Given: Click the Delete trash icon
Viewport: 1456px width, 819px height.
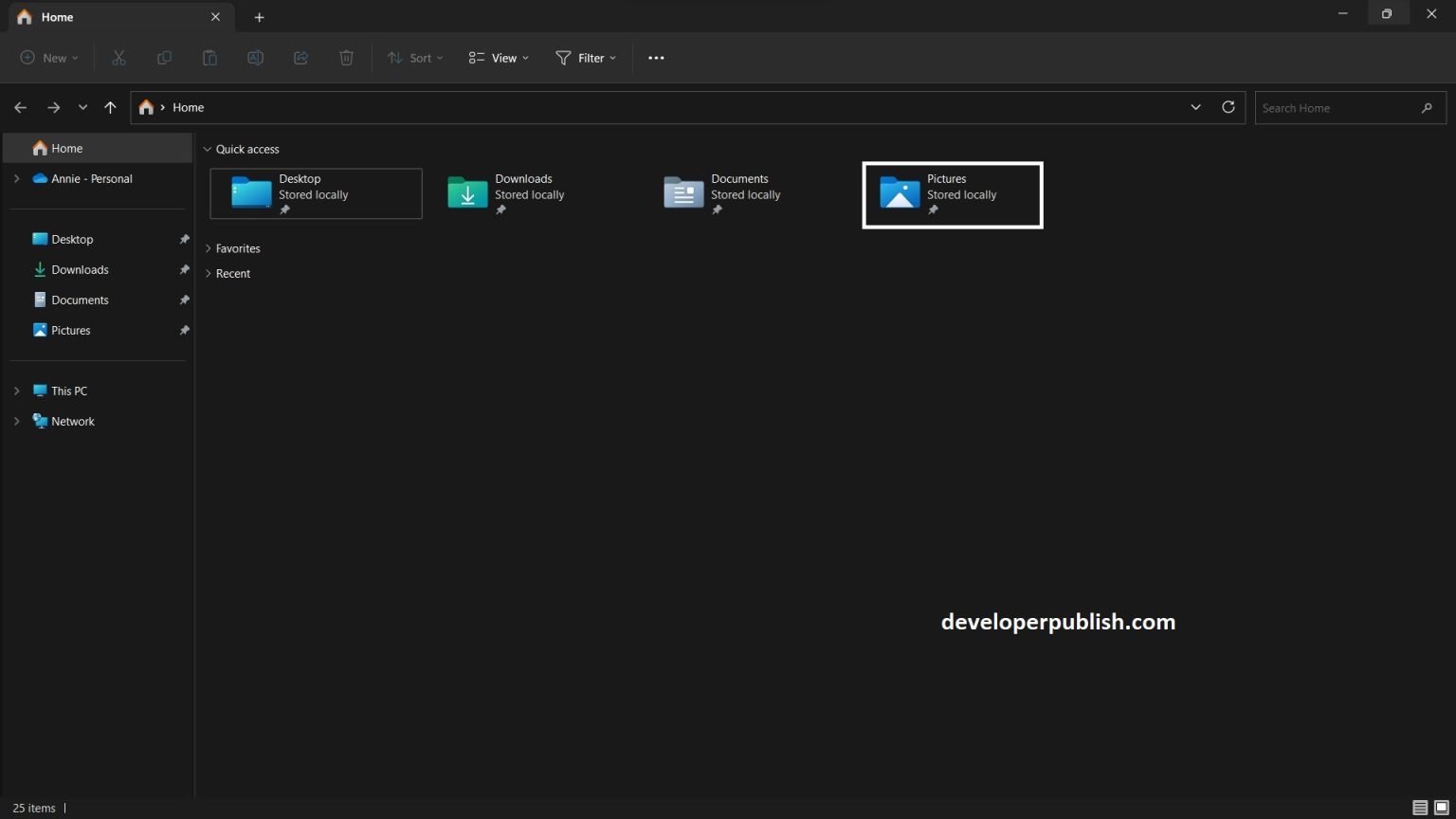Looking at the screenshot, I should pos(346,58).
